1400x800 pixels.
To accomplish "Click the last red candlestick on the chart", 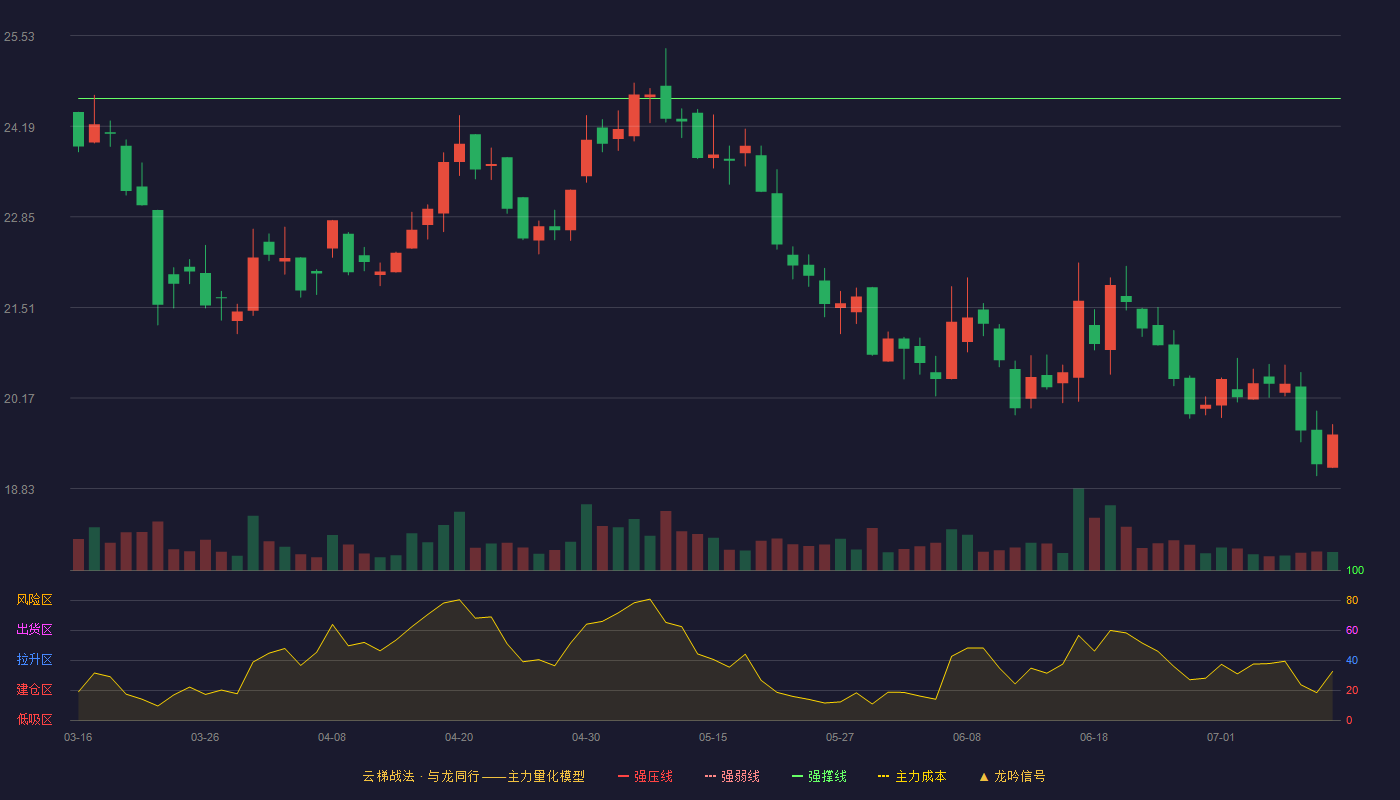I will [1332, 451].
